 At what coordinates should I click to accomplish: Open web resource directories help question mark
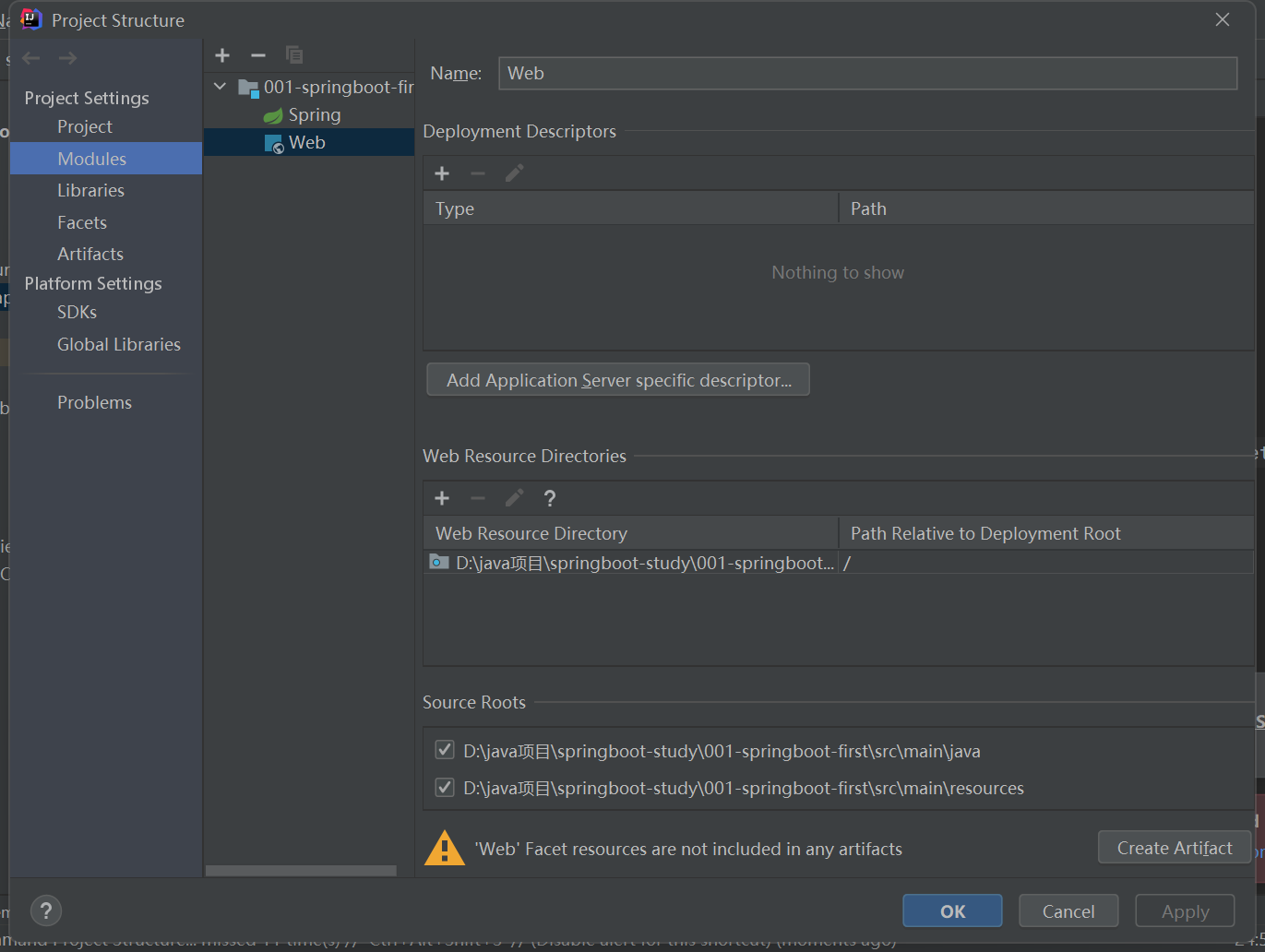(550, 498)
